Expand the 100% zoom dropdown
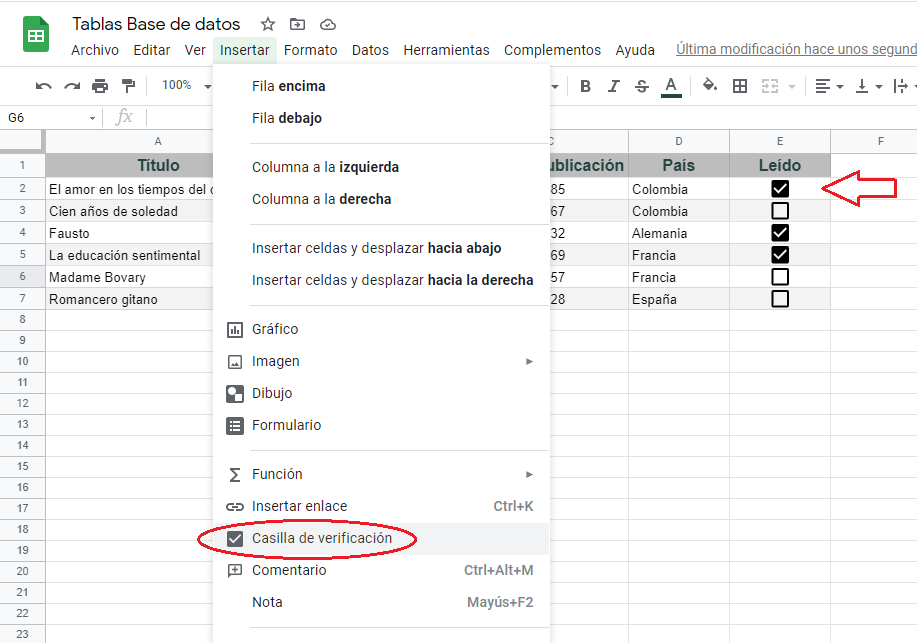This screenshot has height=643, width=917. (x=185, y=86)
